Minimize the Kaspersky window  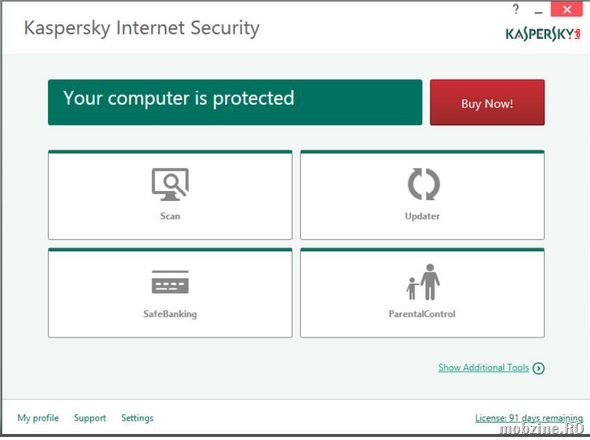pyautogui.click(x=539, y=11)
